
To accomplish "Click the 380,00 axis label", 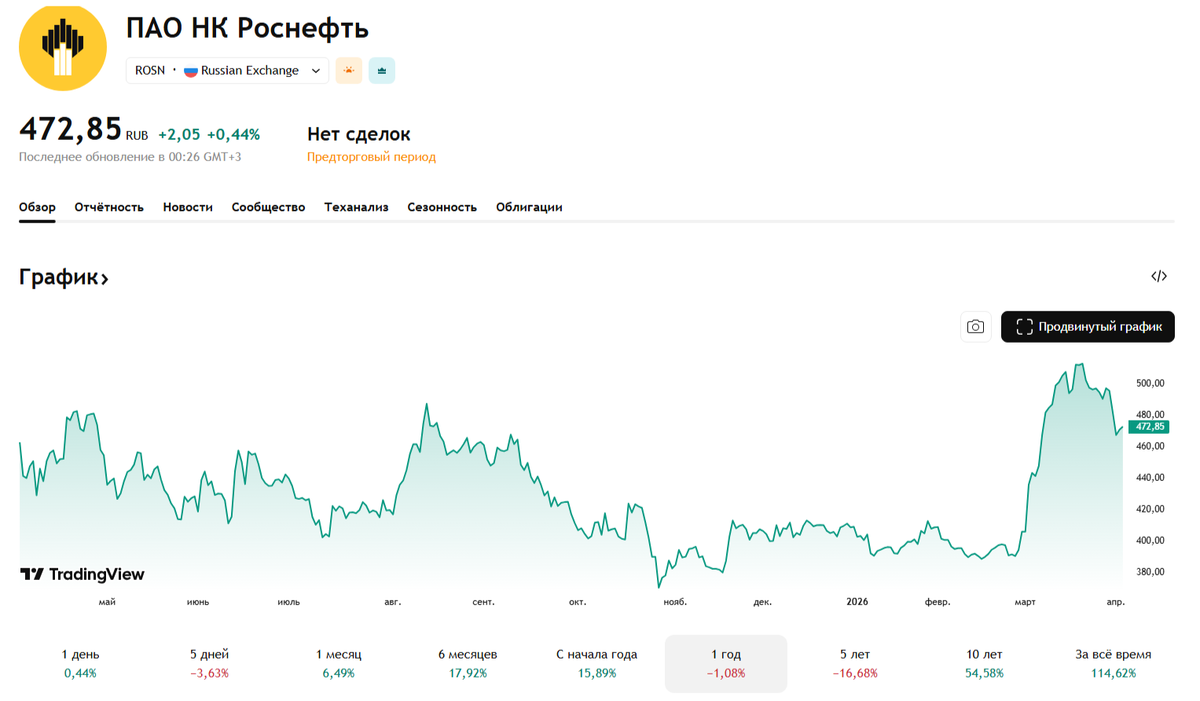I will [1150, 572].
